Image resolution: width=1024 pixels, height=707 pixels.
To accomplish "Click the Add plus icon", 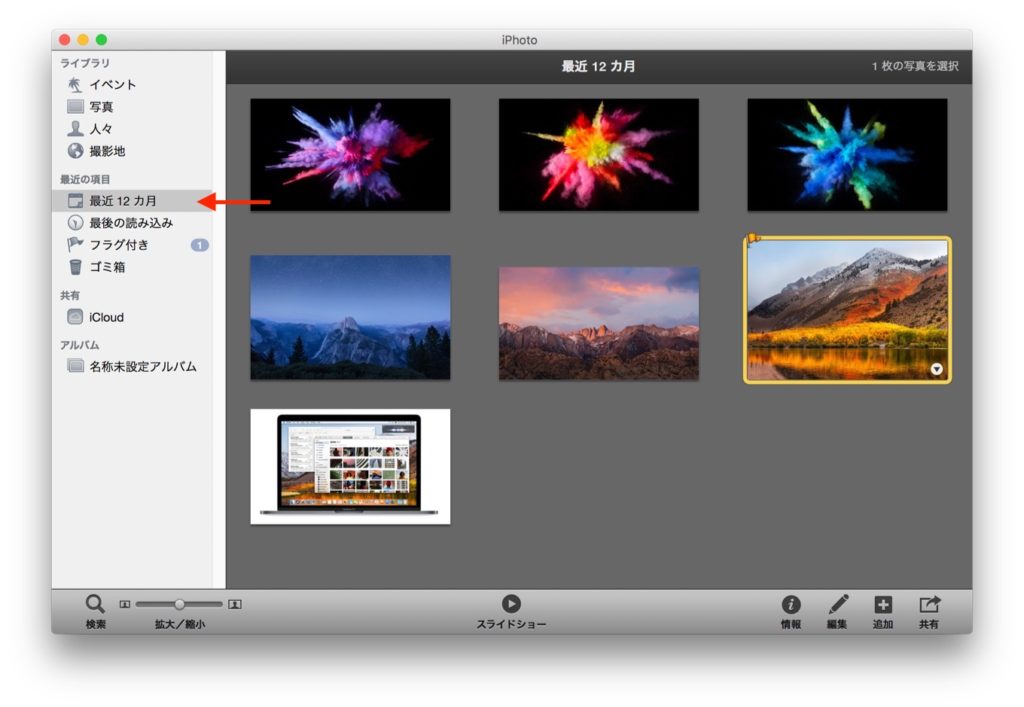I will pyautogui.click(x=883, y=604).
